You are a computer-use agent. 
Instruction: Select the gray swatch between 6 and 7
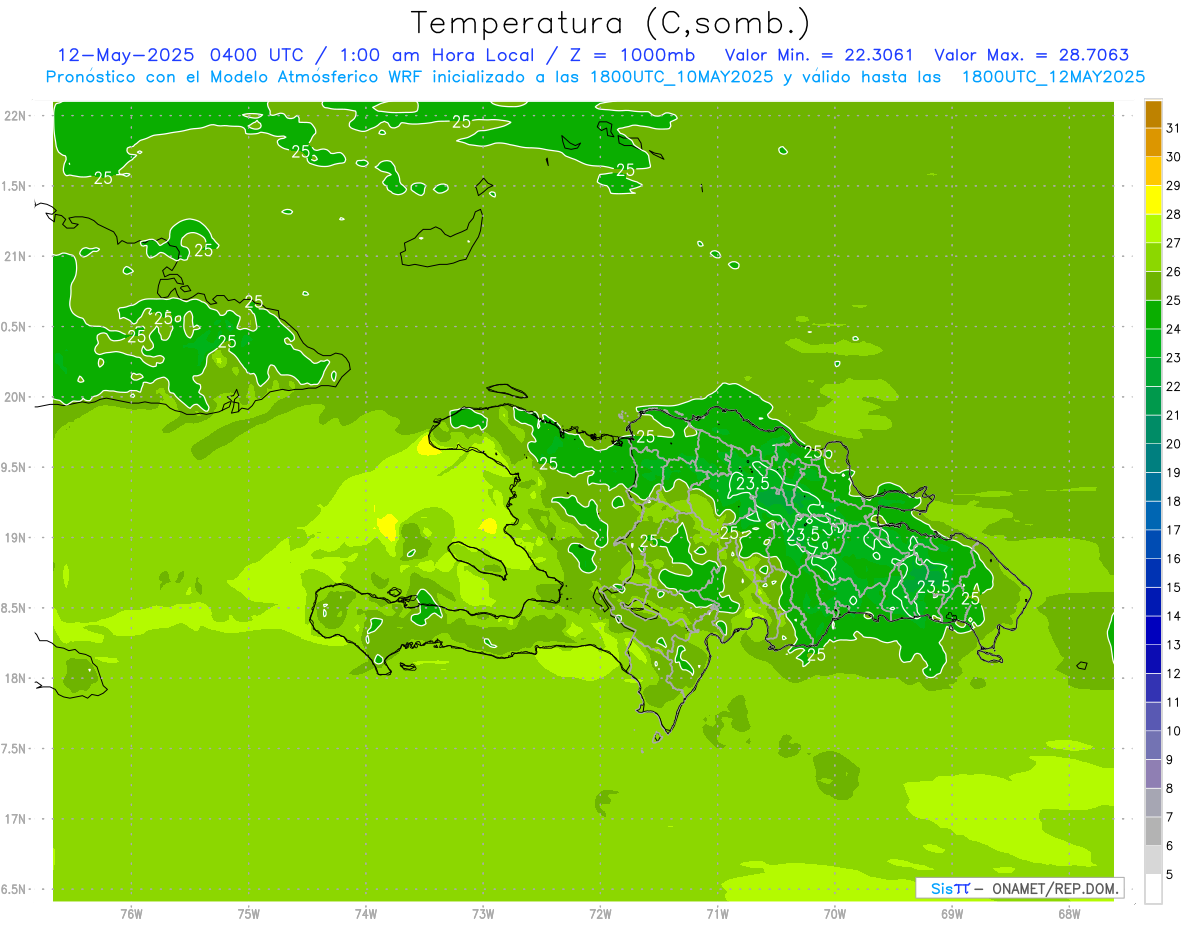[1153, 831]
